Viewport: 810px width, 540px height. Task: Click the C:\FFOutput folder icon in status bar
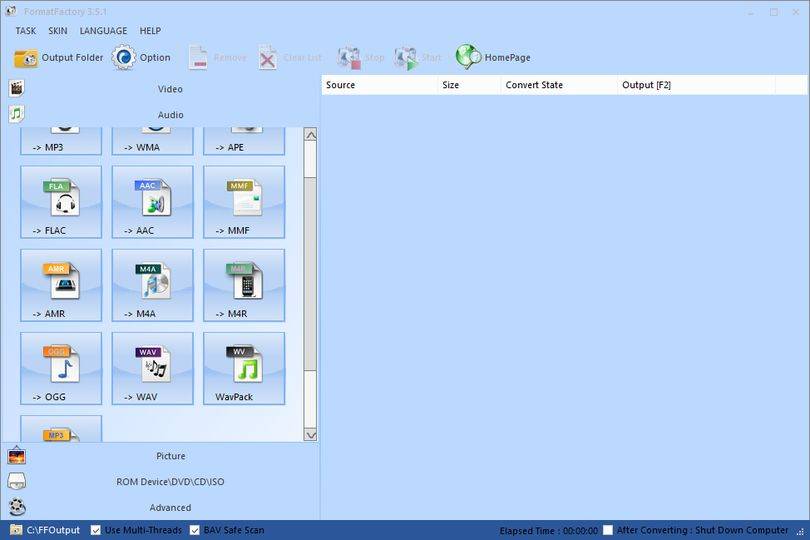(16, 530)
